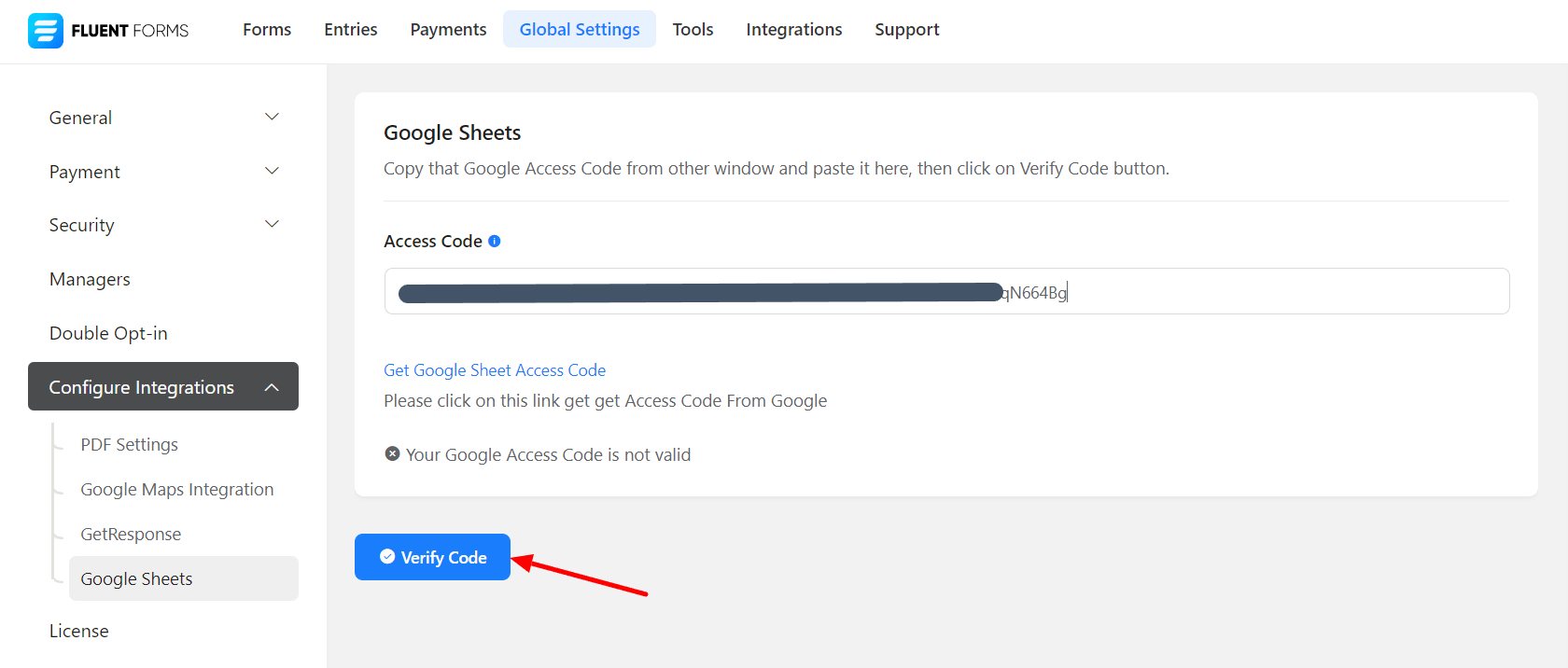Go to the Entries page
Image resolution: width=1568 pixels, height=668 pixels.
(x=351, y=30)
